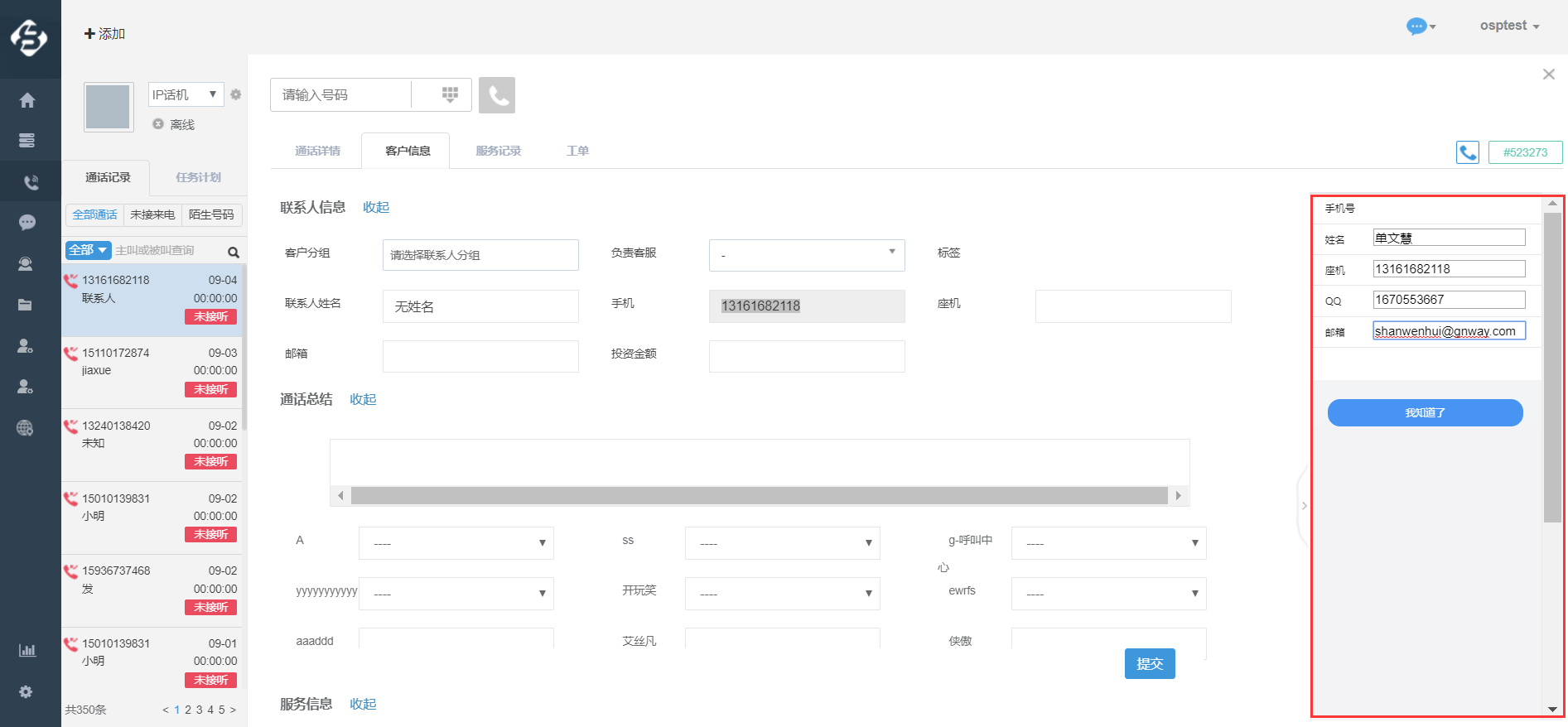Screen dimensions: 1568x727
Task: Open the call center phone icon in the sidebar
Action: [30, 182]
